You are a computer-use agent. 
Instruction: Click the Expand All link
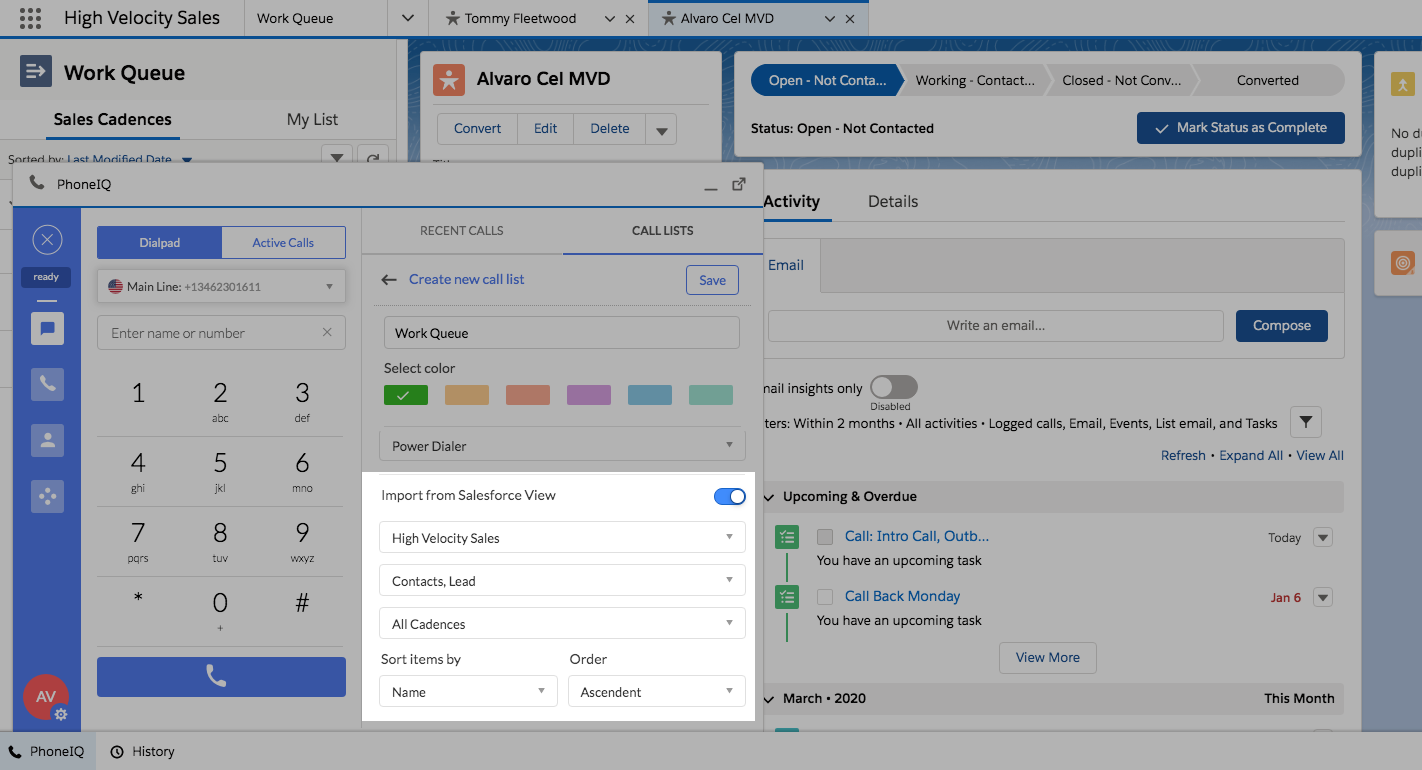1251,455
